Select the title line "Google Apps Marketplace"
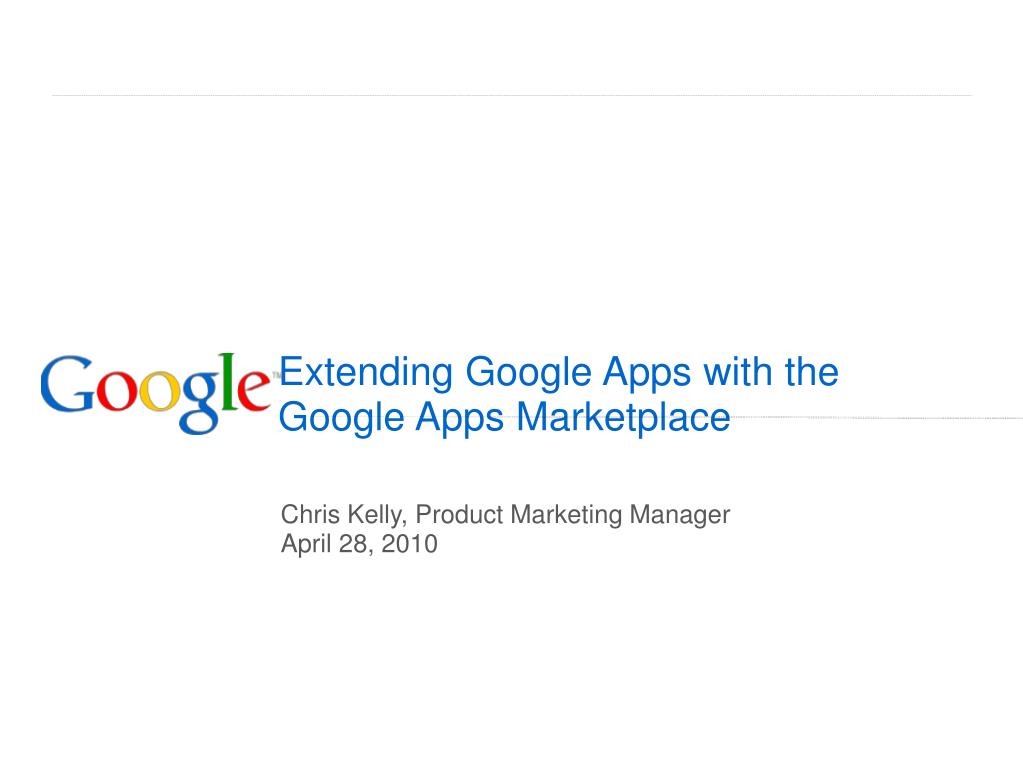This screenshot has width=1023, height=767. point(504,418)
